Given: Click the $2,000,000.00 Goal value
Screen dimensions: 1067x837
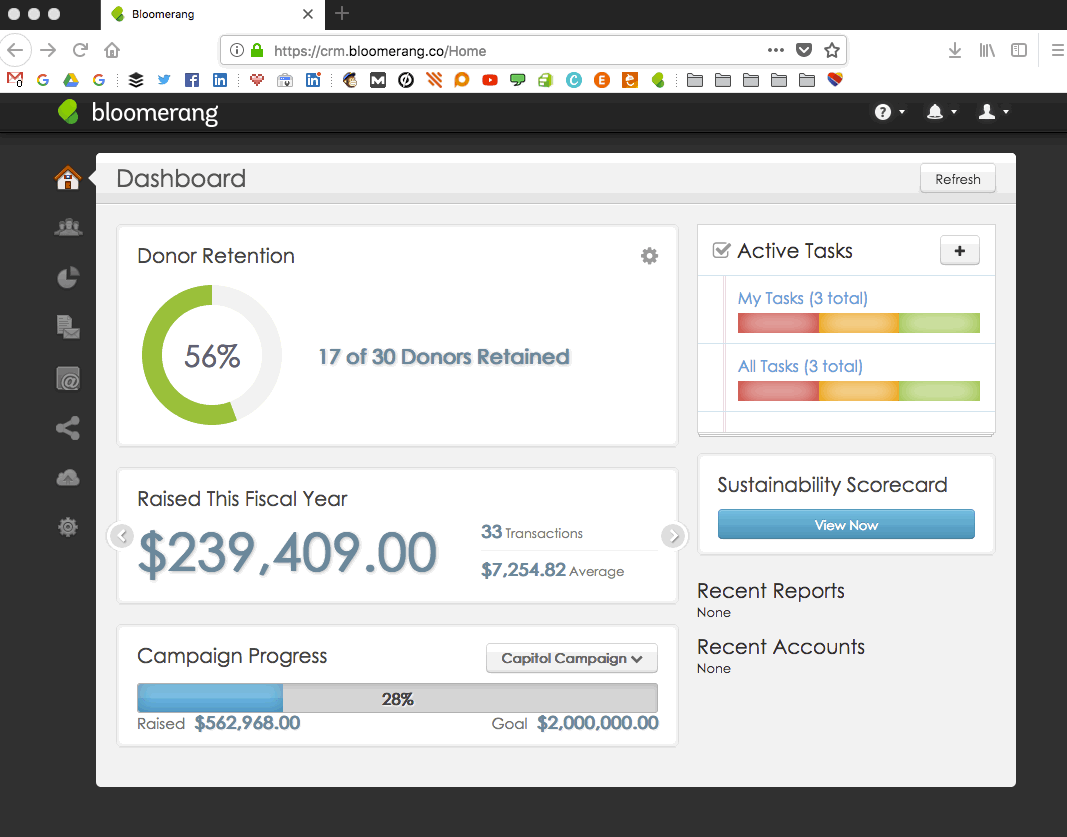Looking at the screenshot, I should (597, 723).
